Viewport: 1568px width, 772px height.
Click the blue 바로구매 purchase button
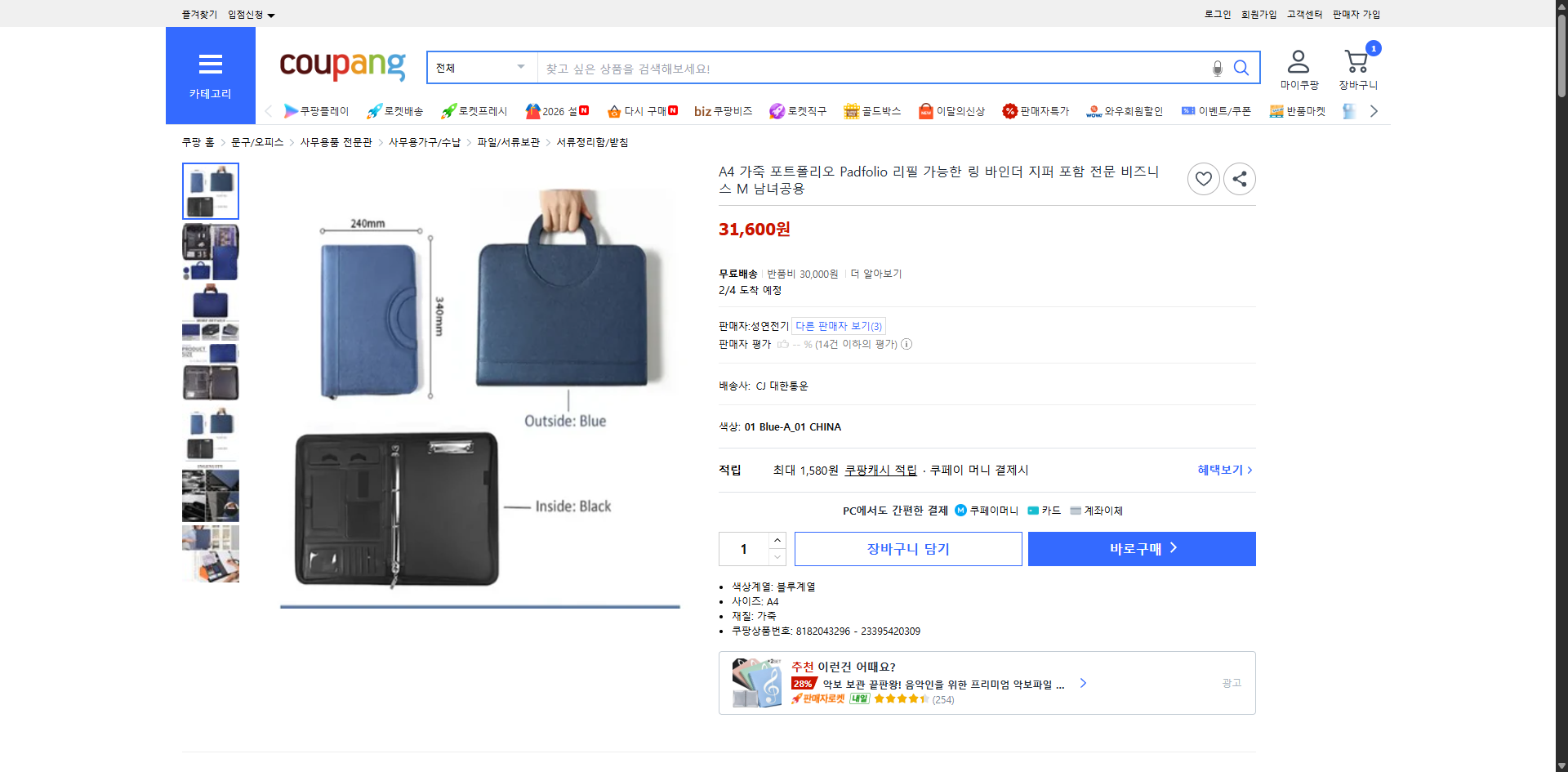point(1141,548)
